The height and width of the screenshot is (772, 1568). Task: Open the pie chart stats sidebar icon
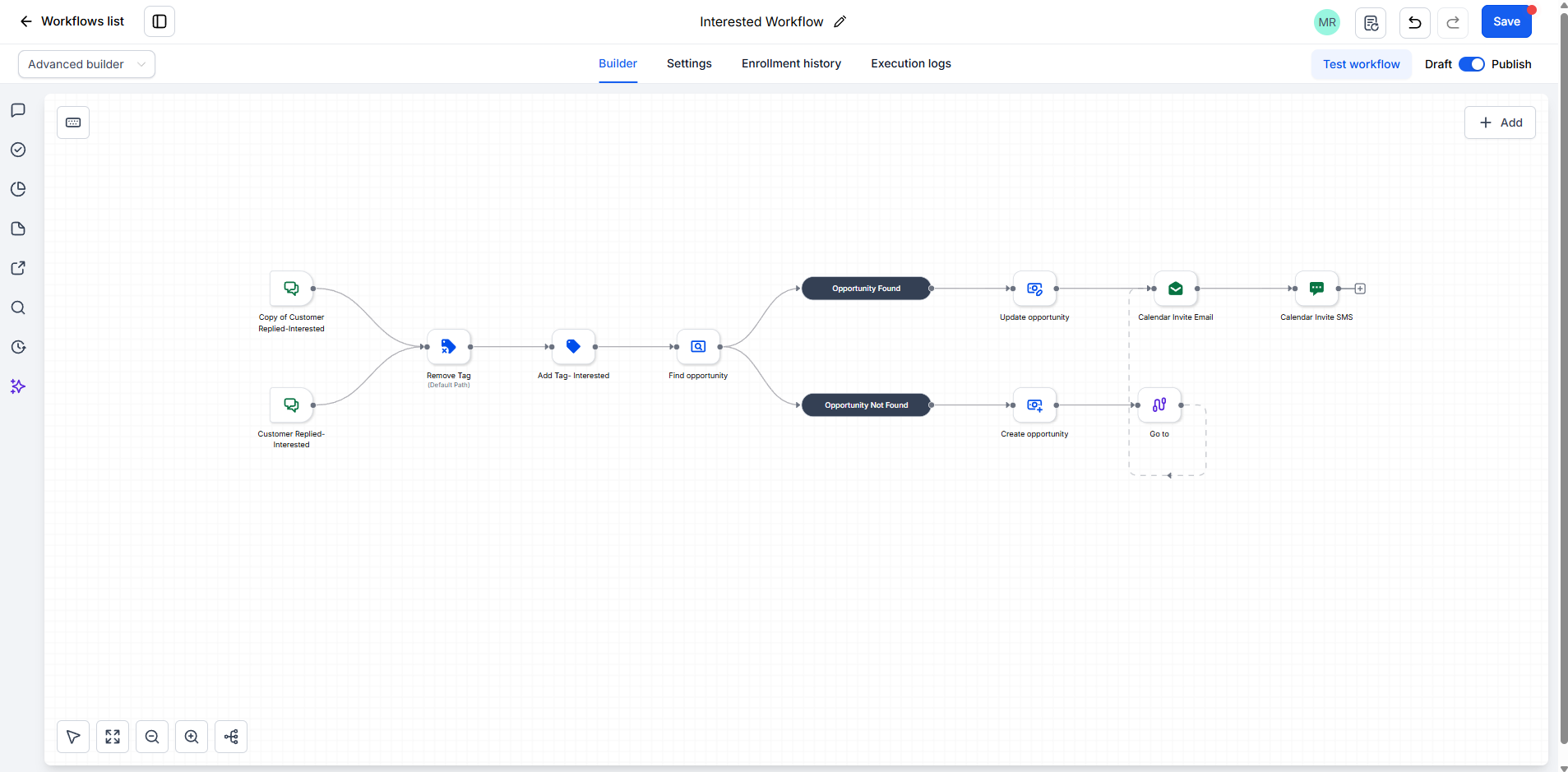point(18,189)
